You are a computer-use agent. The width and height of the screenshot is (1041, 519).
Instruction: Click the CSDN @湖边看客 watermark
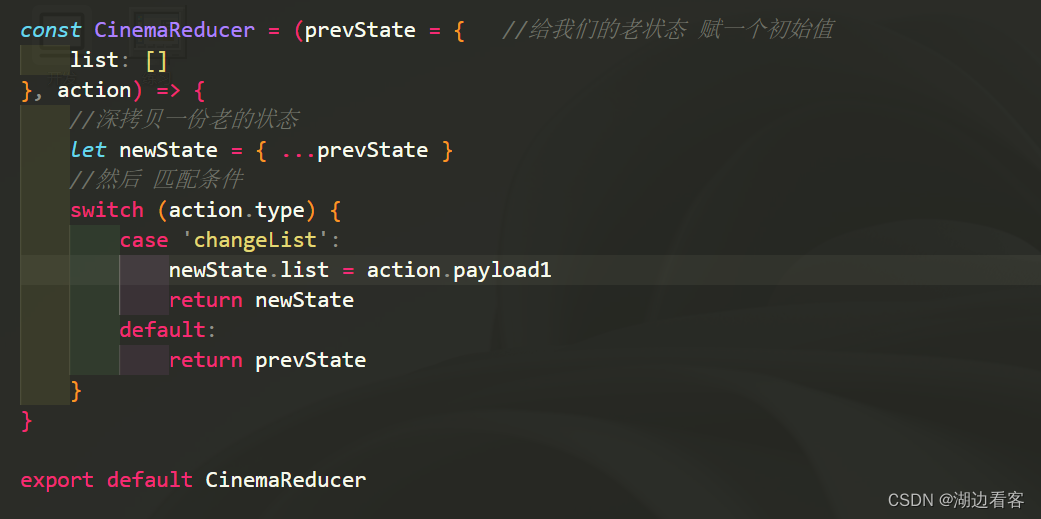(955, 499)
